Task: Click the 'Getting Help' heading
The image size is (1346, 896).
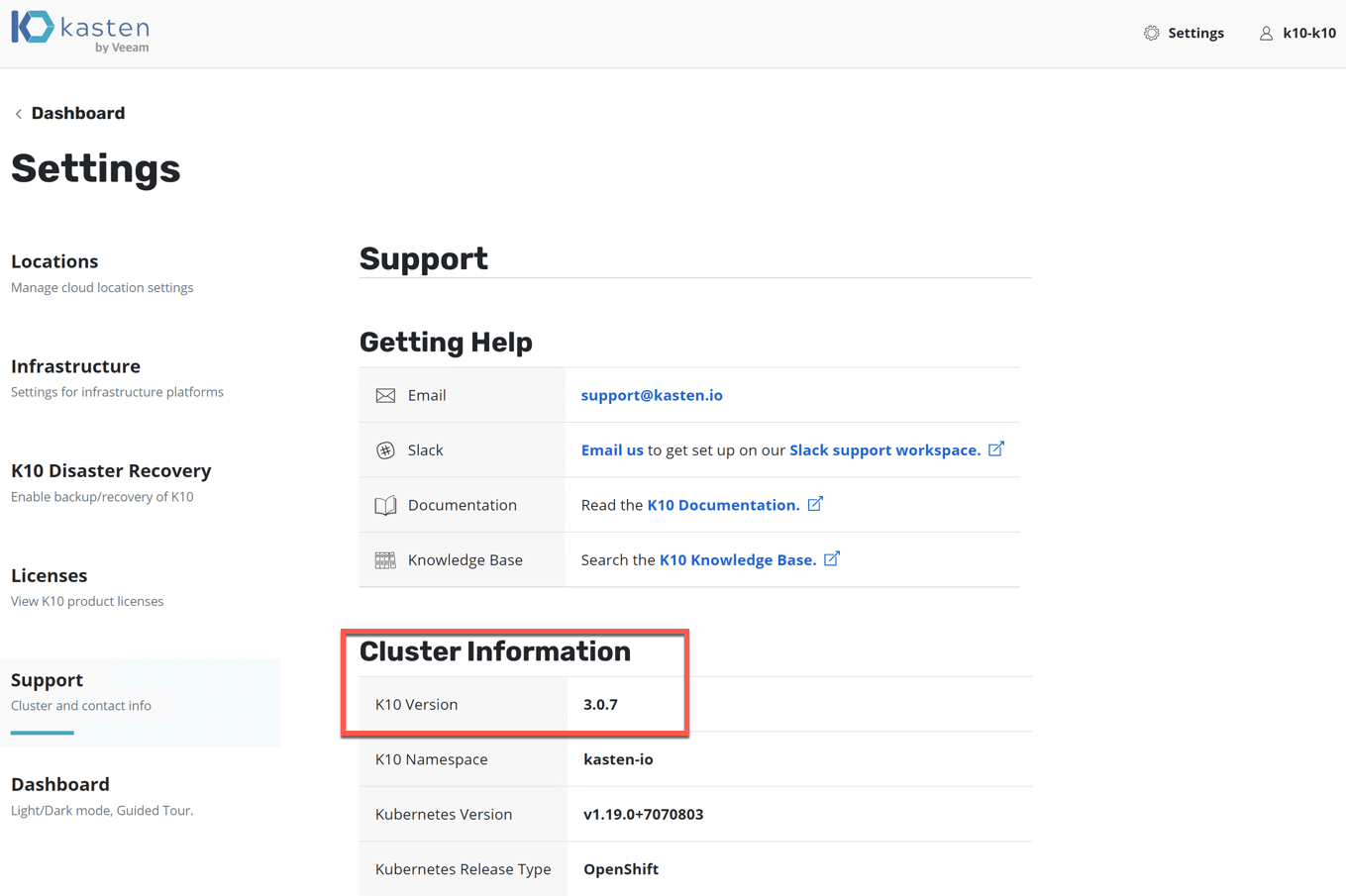Action: click(446, 343)
